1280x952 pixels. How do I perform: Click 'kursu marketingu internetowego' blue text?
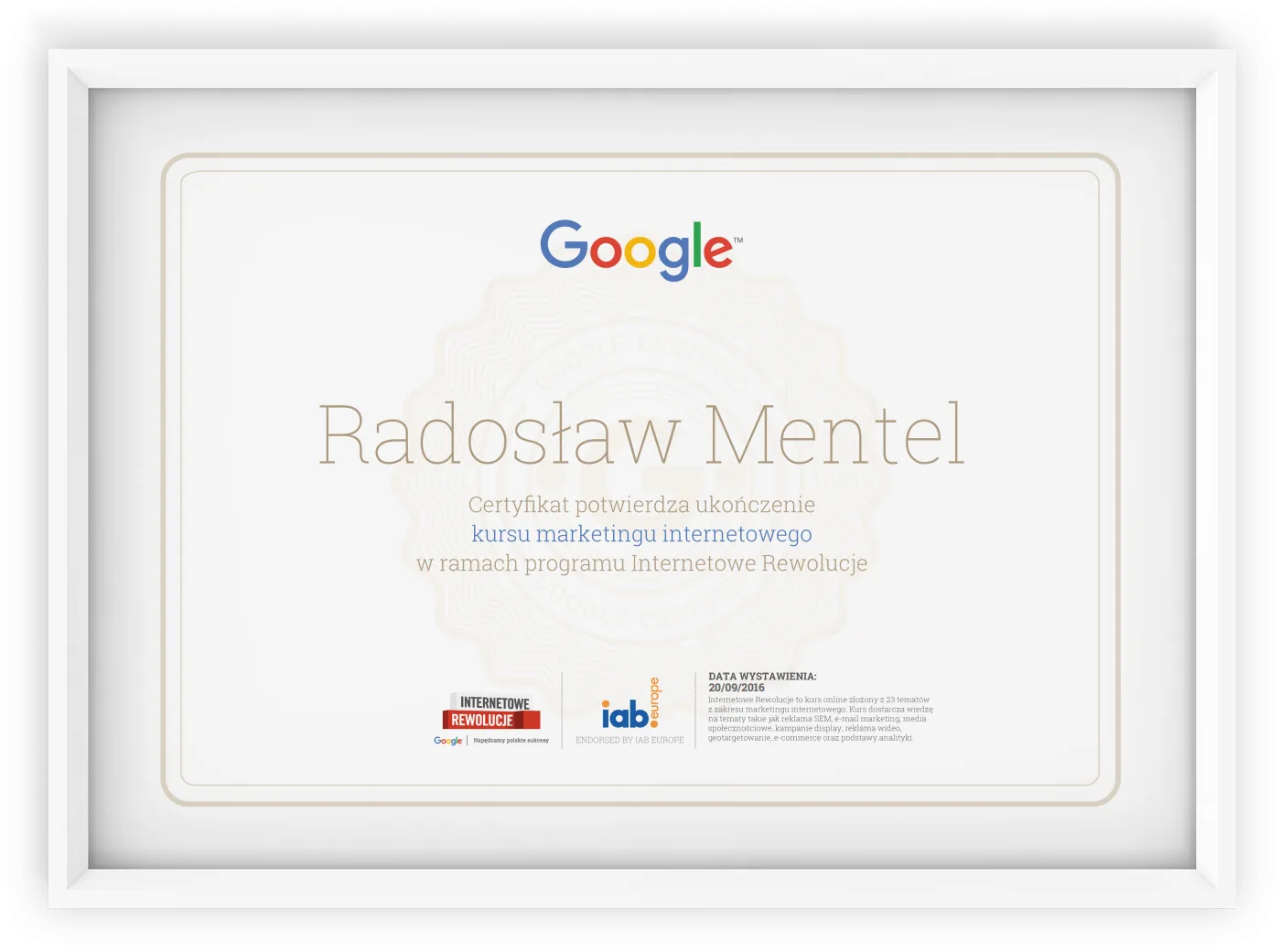pos(641,534)
